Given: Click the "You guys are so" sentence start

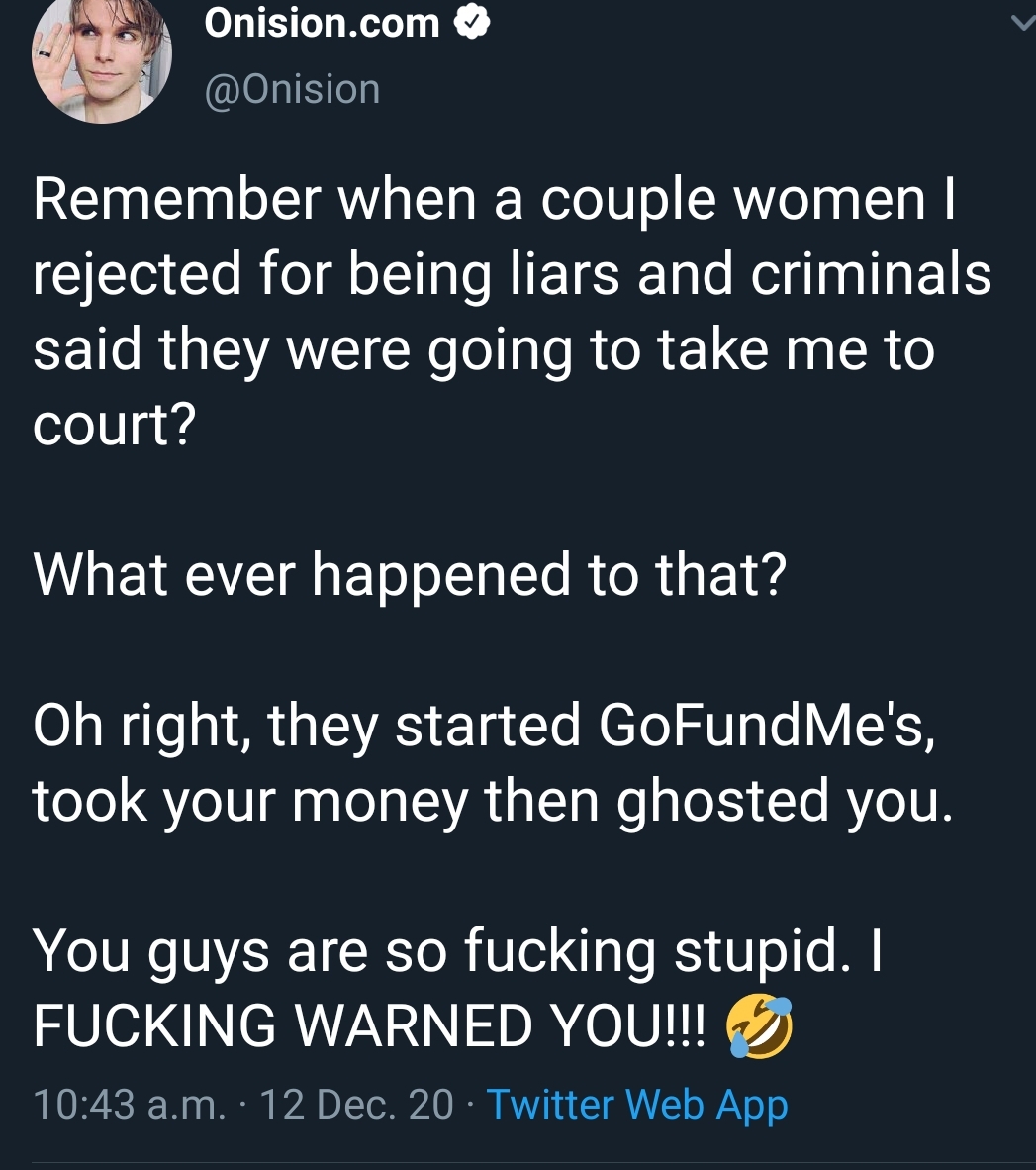Looking at the screenshot, I should coord(239,952).
